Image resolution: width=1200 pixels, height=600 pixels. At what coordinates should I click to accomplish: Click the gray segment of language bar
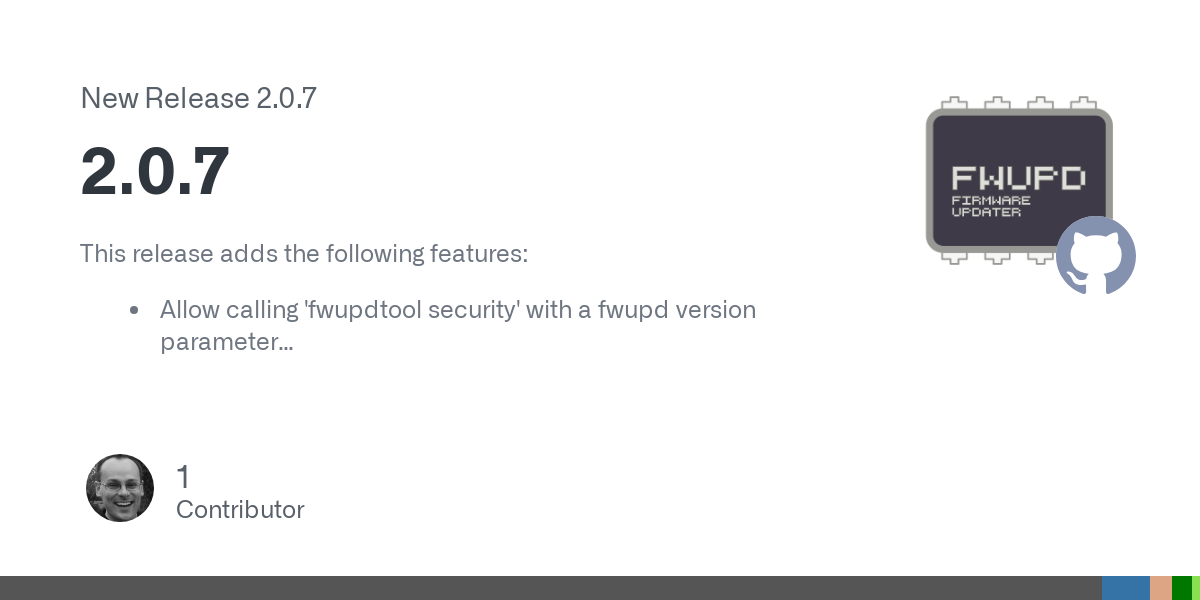coord(550,588)
